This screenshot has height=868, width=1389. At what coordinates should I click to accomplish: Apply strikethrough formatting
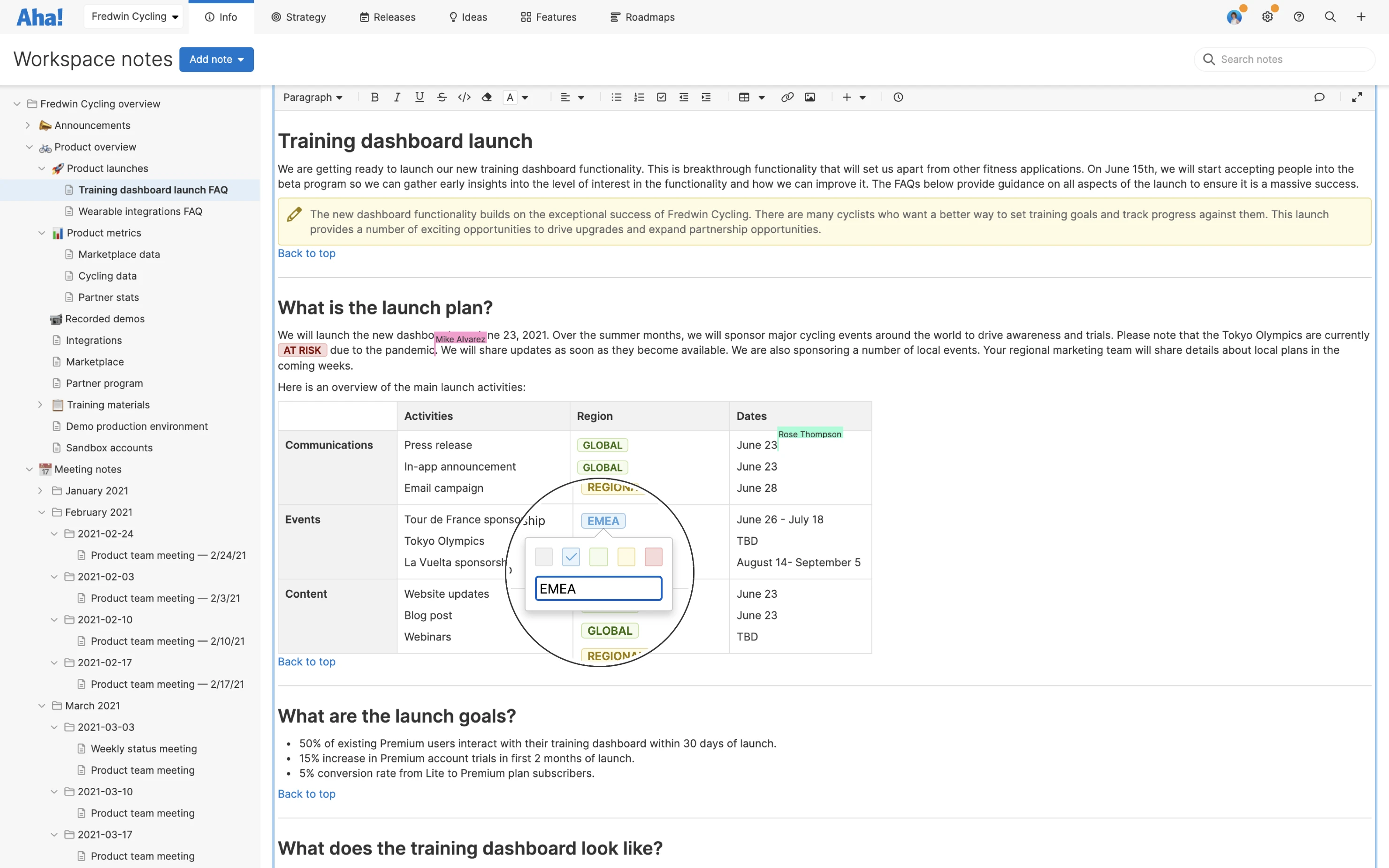442,97
